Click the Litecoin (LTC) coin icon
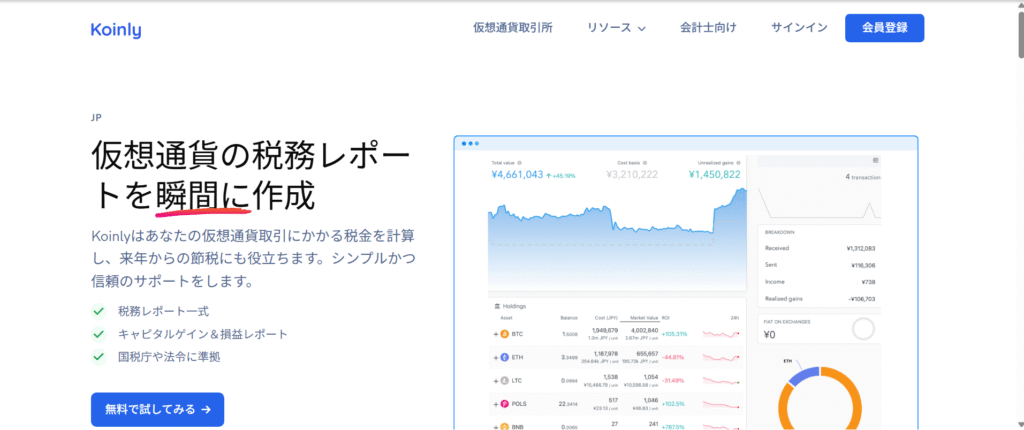Screen dimensions: 1024x430 505,380
